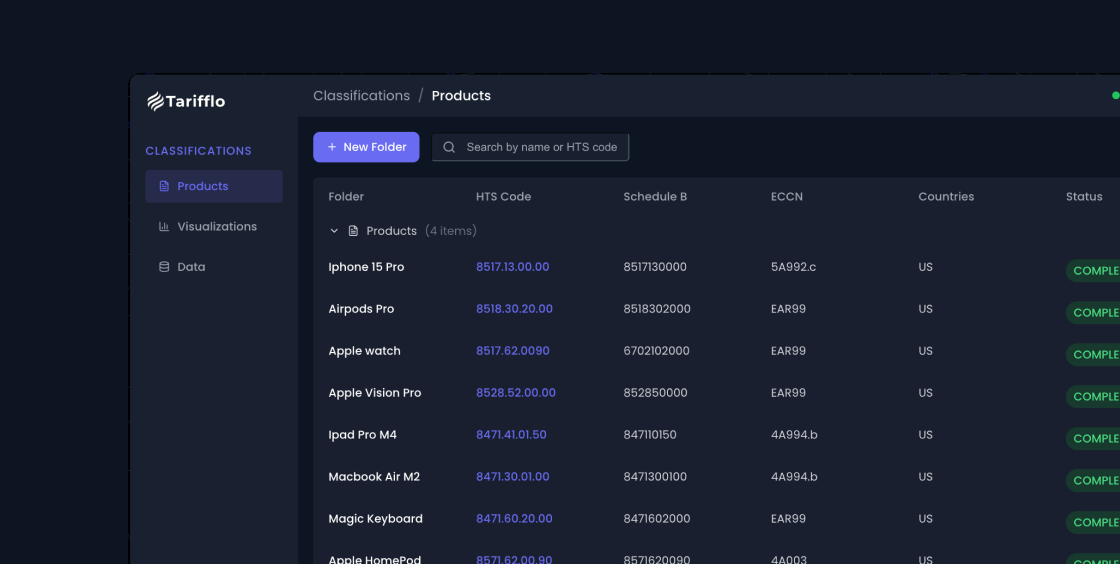
Task: Click the Tarifflo logo icon
Action: tap(156, 101)
